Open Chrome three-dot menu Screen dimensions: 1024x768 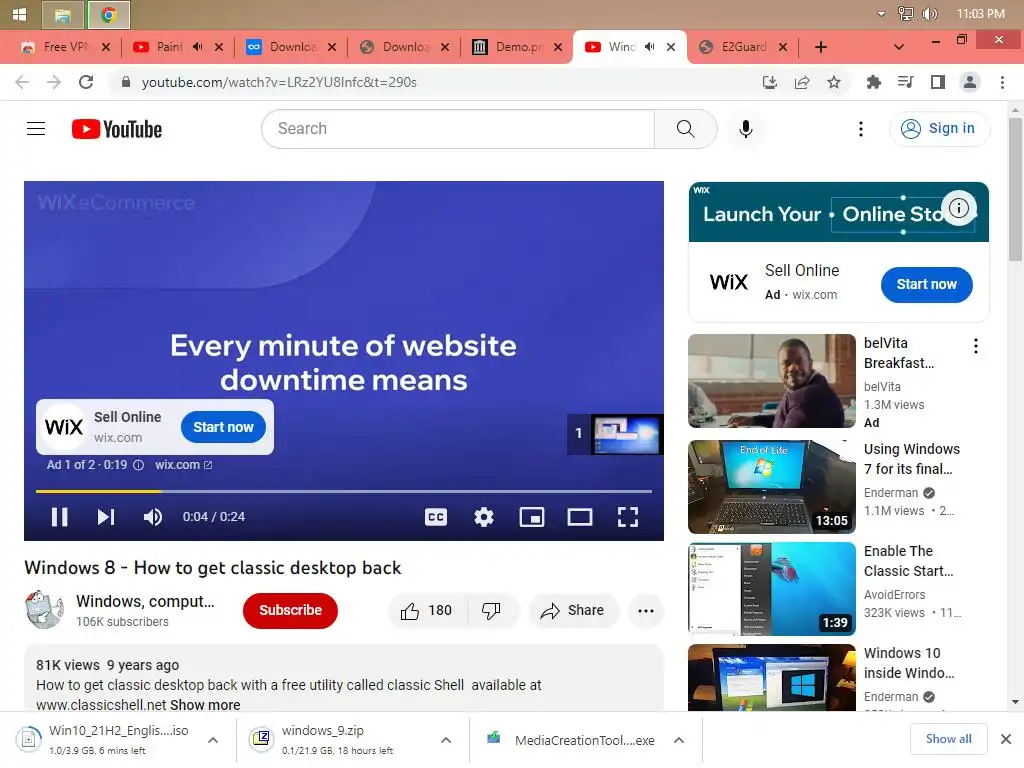point(1002,82)
